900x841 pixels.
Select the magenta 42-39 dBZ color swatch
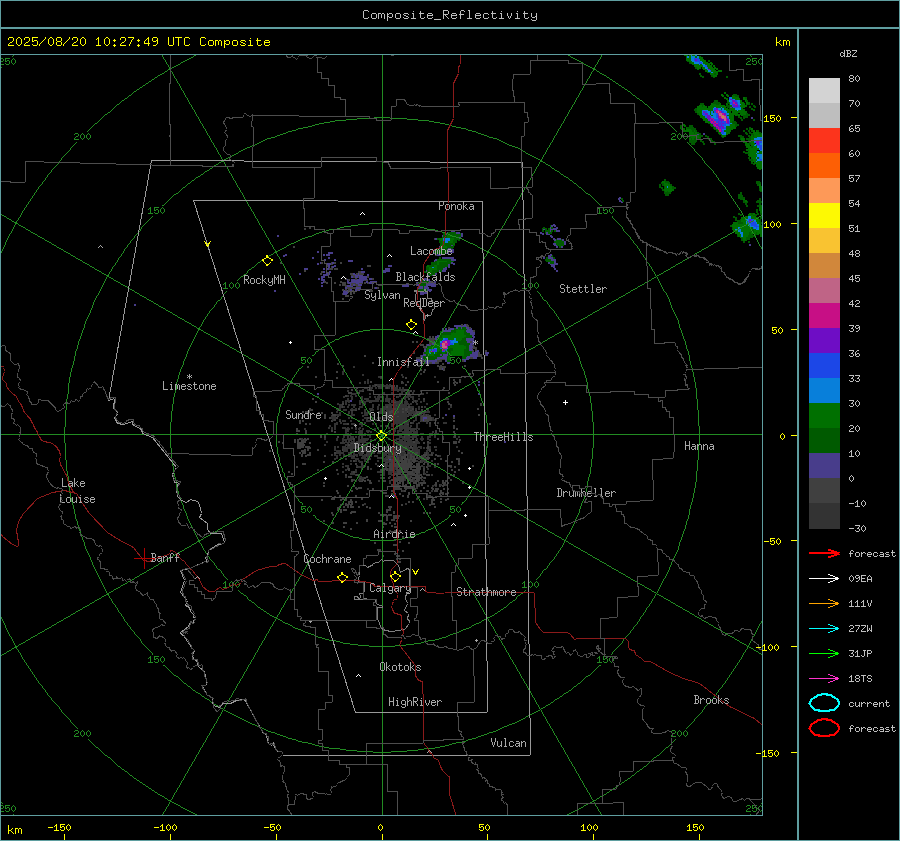[824, 316]
